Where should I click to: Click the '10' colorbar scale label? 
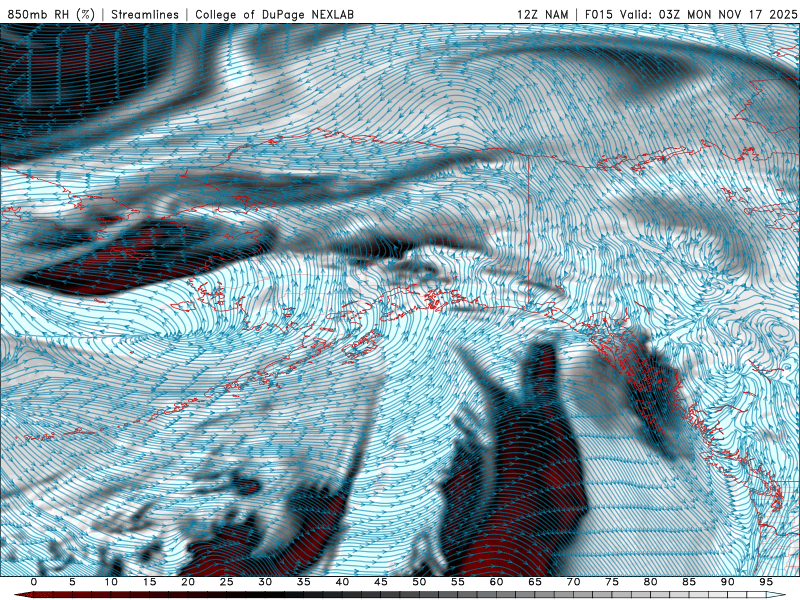[111, 582]
